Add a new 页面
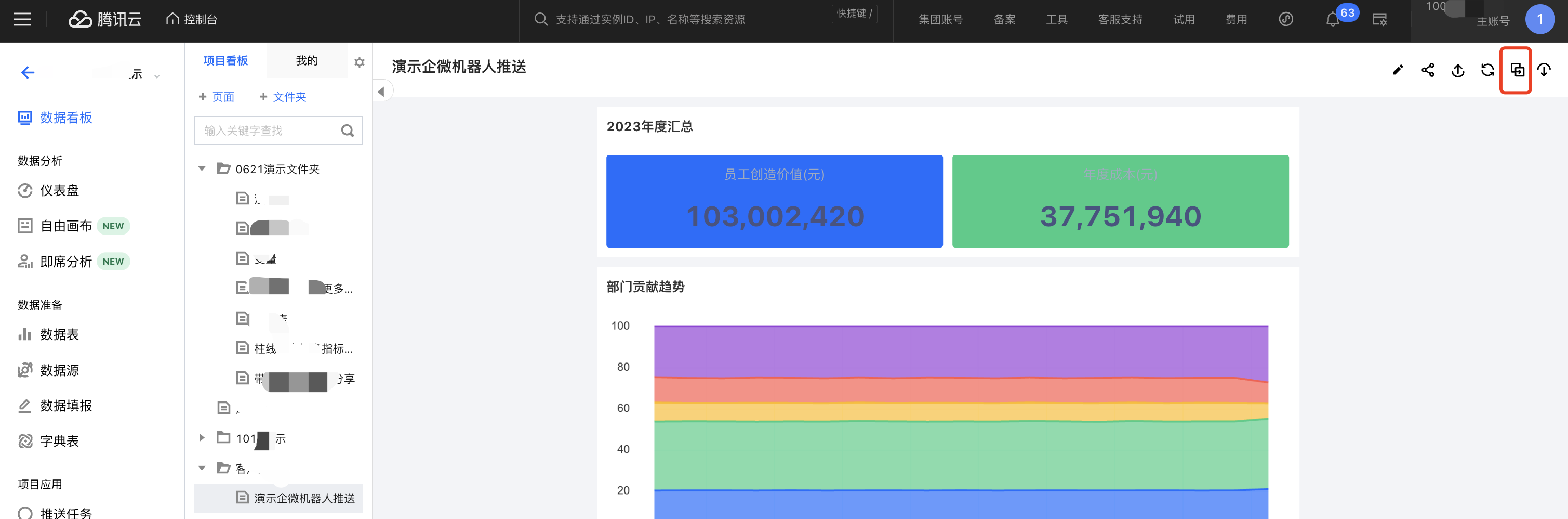Image resolution: width=1568 pixels, height=519 pixels. click(x=217, y=97)
